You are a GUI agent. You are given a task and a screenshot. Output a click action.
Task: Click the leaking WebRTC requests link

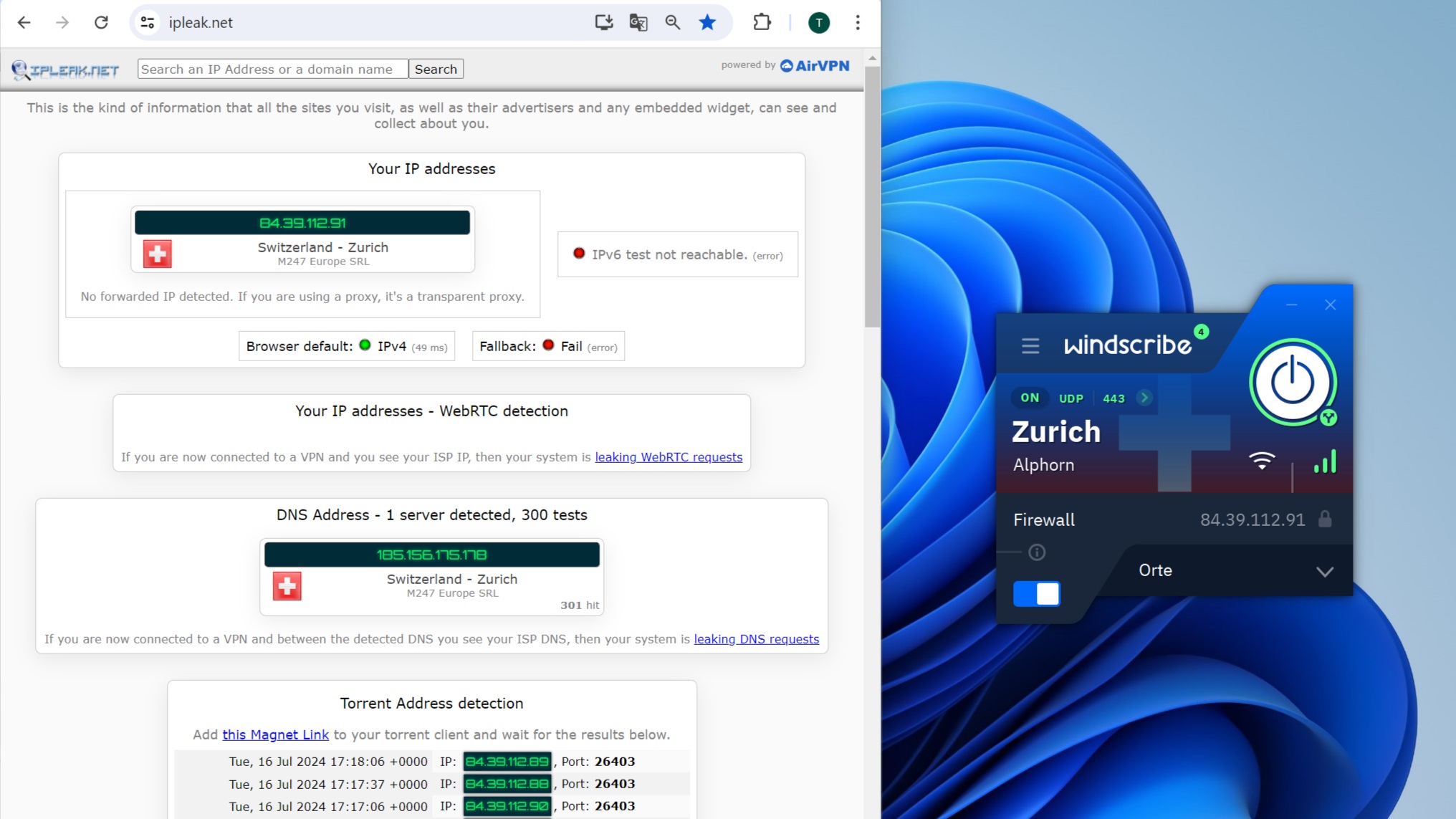(668, 457)
